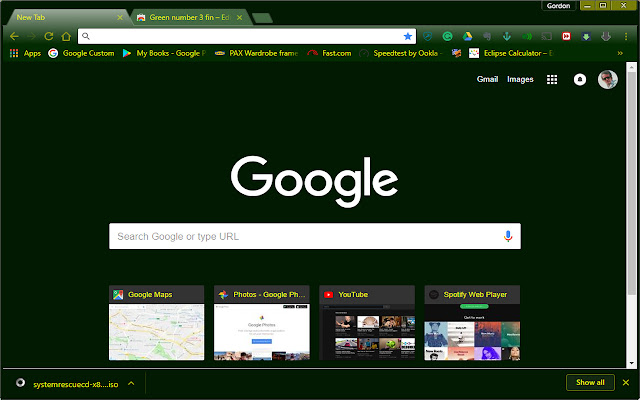Go to the home page icon
This screenshot has width=640, height=400.
pyautogui.click(x=66, y=36)
